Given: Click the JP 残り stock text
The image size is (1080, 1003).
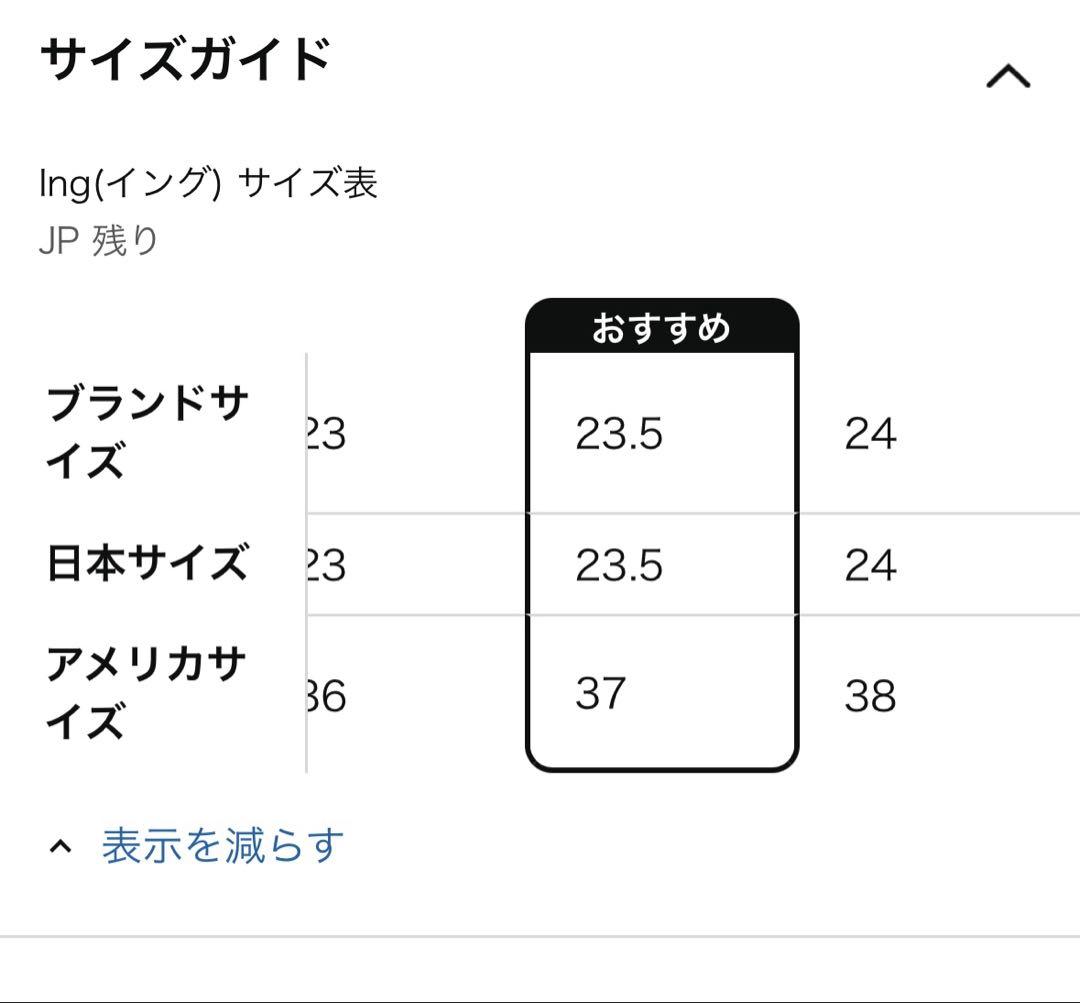Looking at the screenshot, I should [97, 237].
